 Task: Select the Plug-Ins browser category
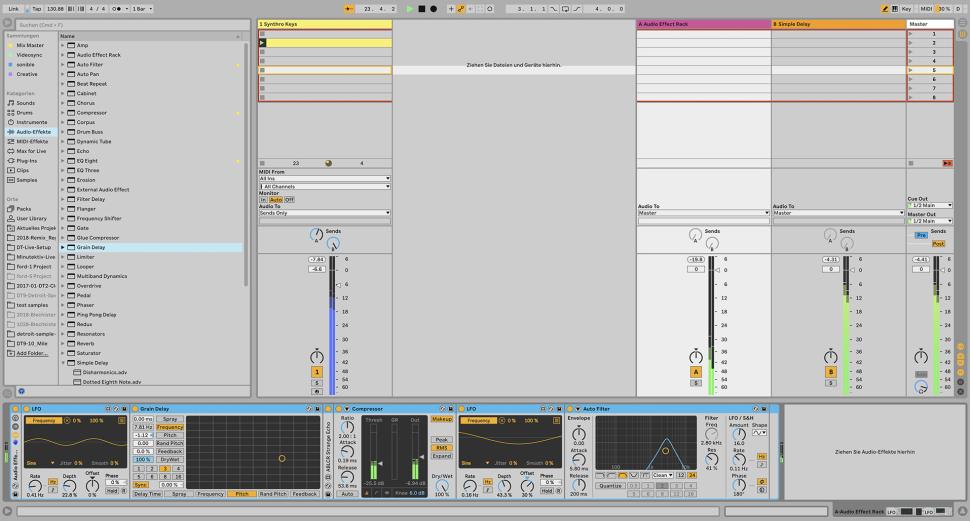click(x=26, y=160)
